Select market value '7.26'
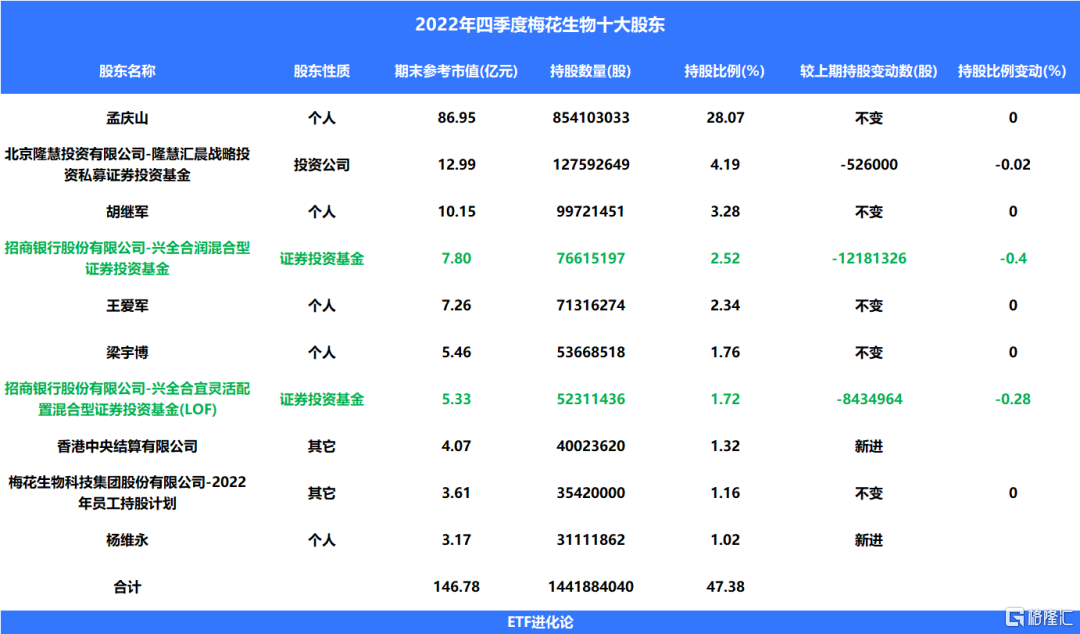Viewport: 1080px width, 634px height. (x=457, y=305)
